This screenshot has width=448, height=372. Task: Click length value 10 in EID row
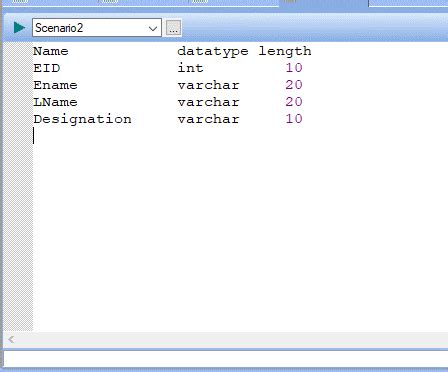(294, 68)
